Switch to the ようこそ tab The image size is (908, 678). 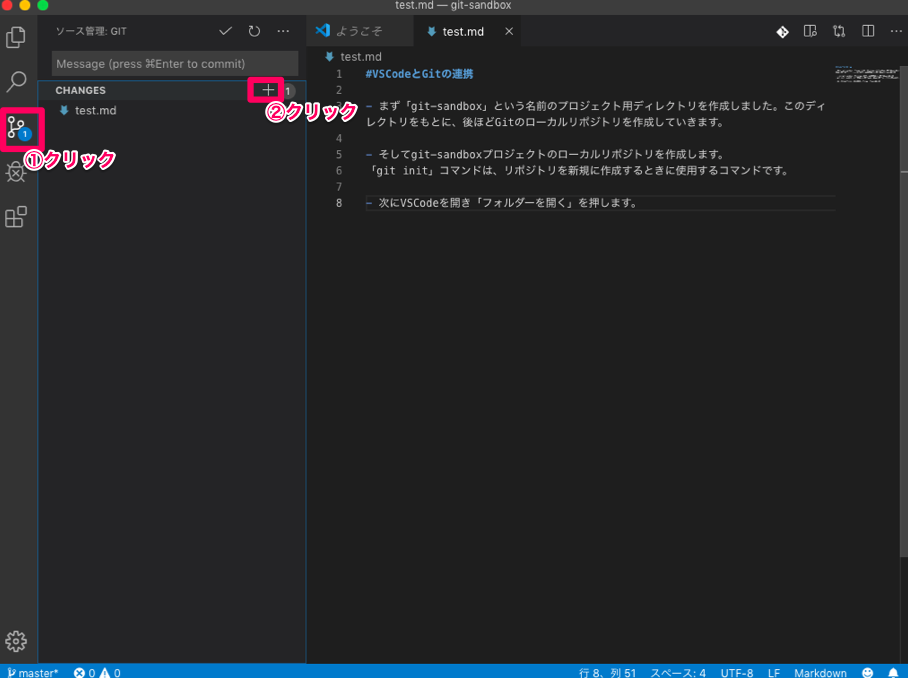tap(358, 30)
